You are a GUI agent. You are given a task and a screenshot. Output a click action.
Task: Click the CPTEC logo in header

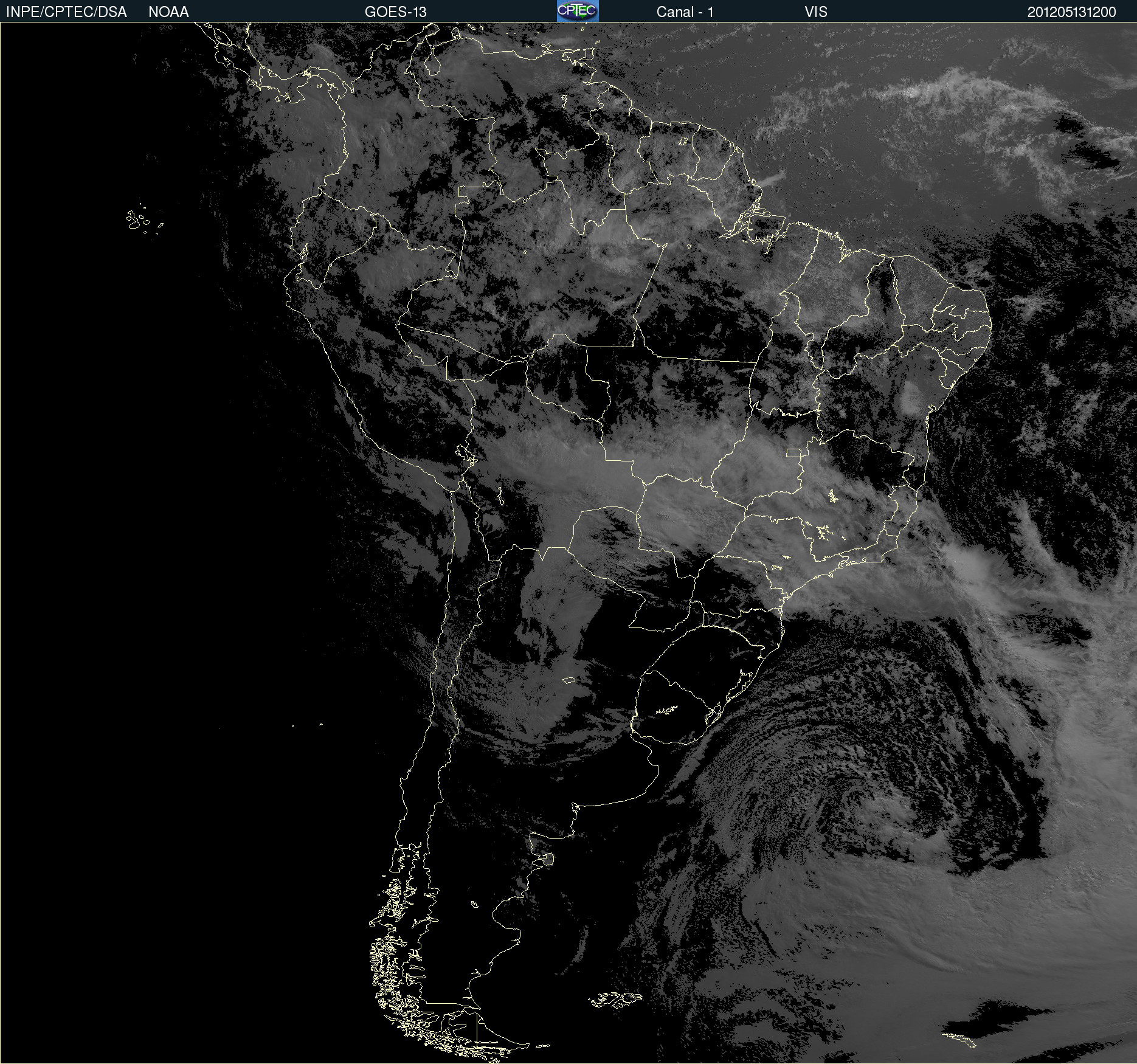(578, 11)
